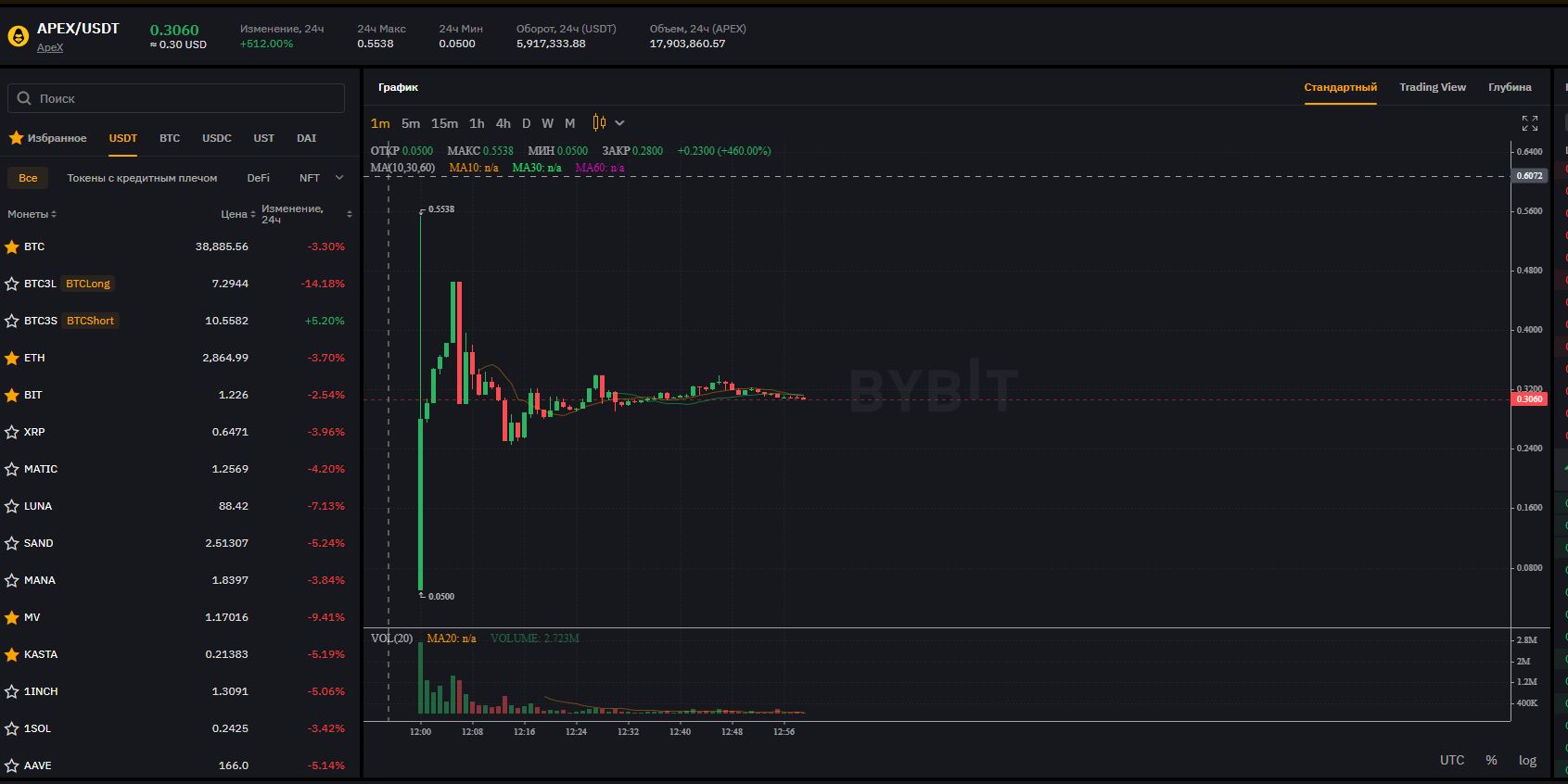Open the Trading View chart tab
Screen dimensions: 1568x784
1433,87
